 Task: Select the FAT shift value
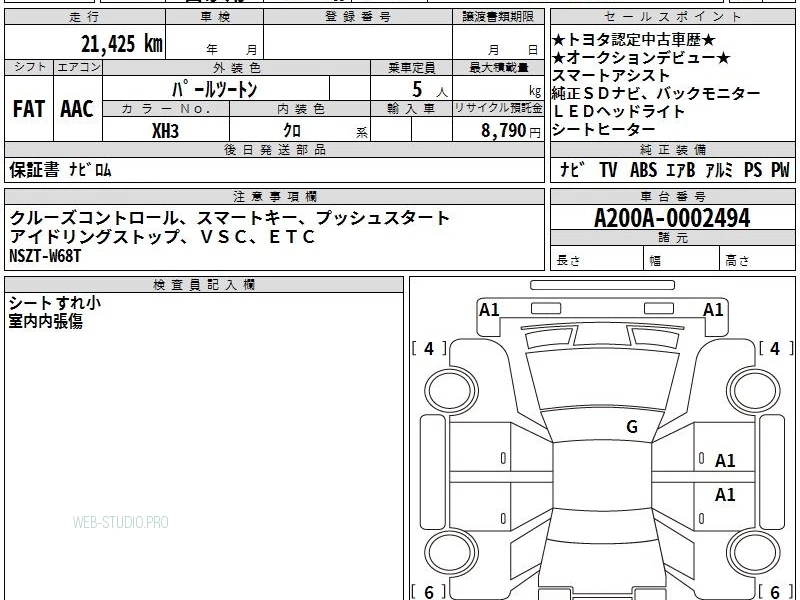coord(29,109)
